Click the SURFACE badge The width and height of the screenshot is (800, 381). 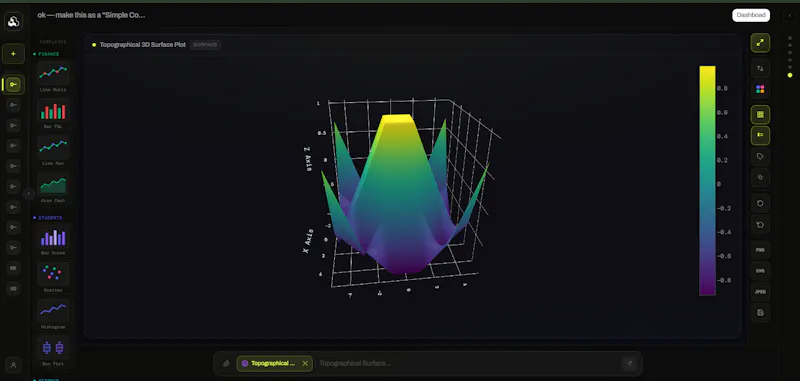[x=205, y=45]
